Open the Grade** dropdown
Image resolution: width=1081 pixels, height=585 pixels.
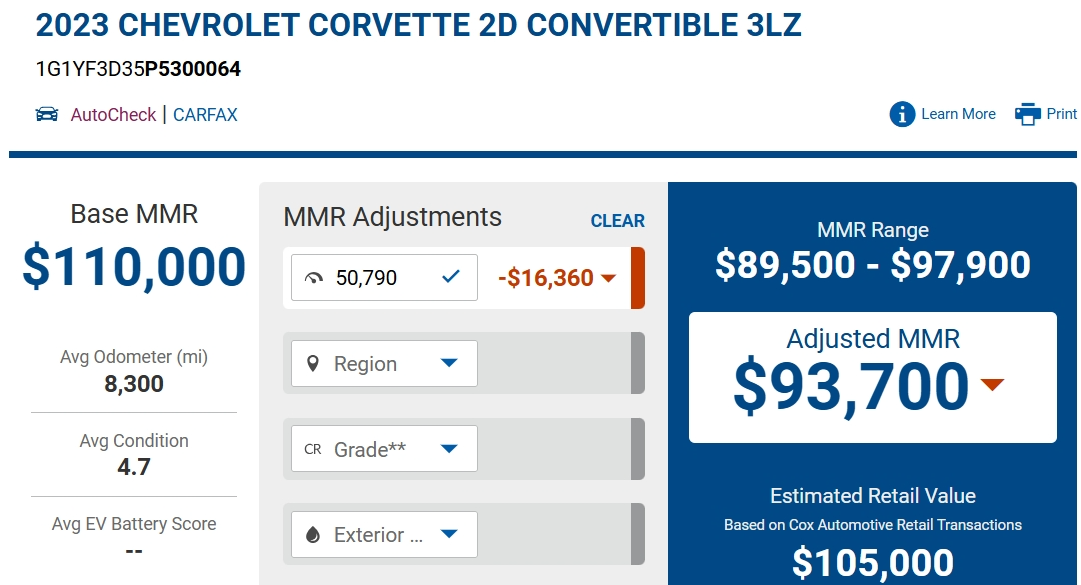tap(384, 449)
